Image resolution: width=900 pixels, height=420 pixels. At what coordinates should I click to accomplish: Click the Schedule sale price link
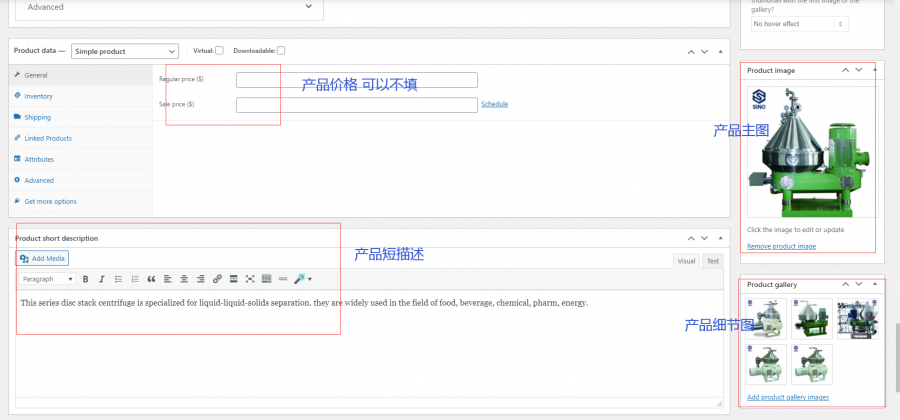(x=495, y=104)
